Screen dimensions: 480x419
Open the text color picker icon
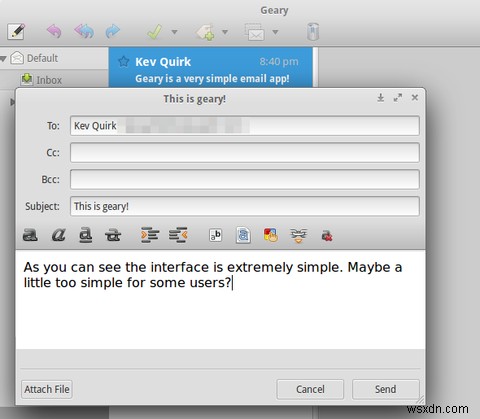coord(271,235)
